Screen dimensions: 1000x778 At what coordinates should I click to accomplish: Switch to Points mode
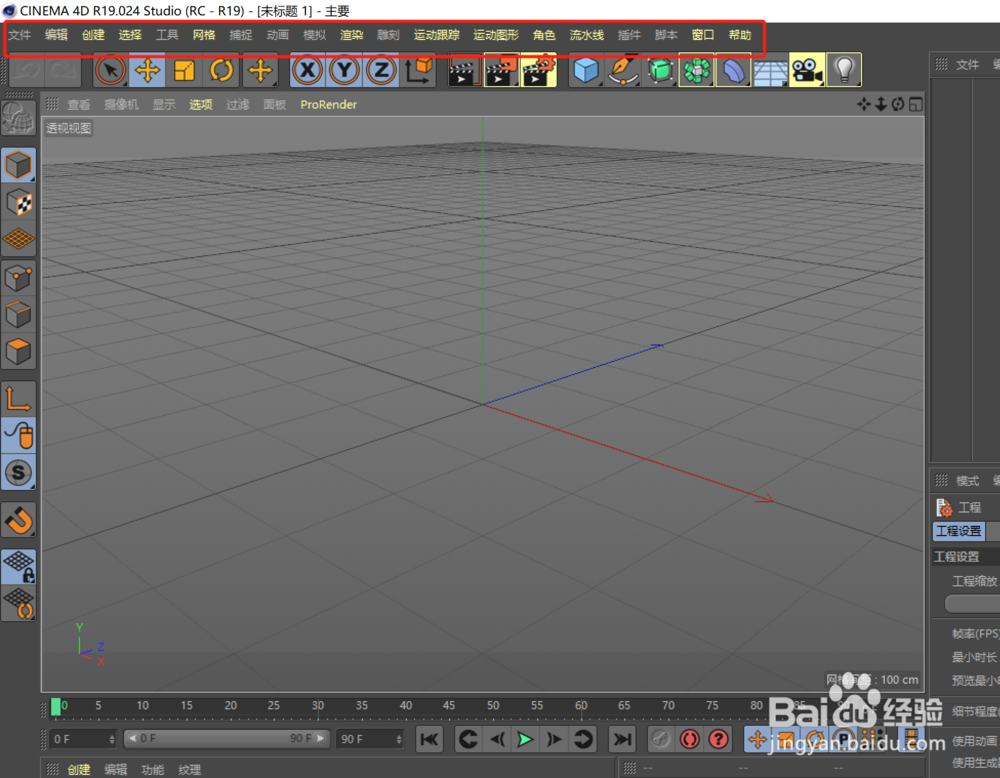pyautogui.click(x=18, y=278)
